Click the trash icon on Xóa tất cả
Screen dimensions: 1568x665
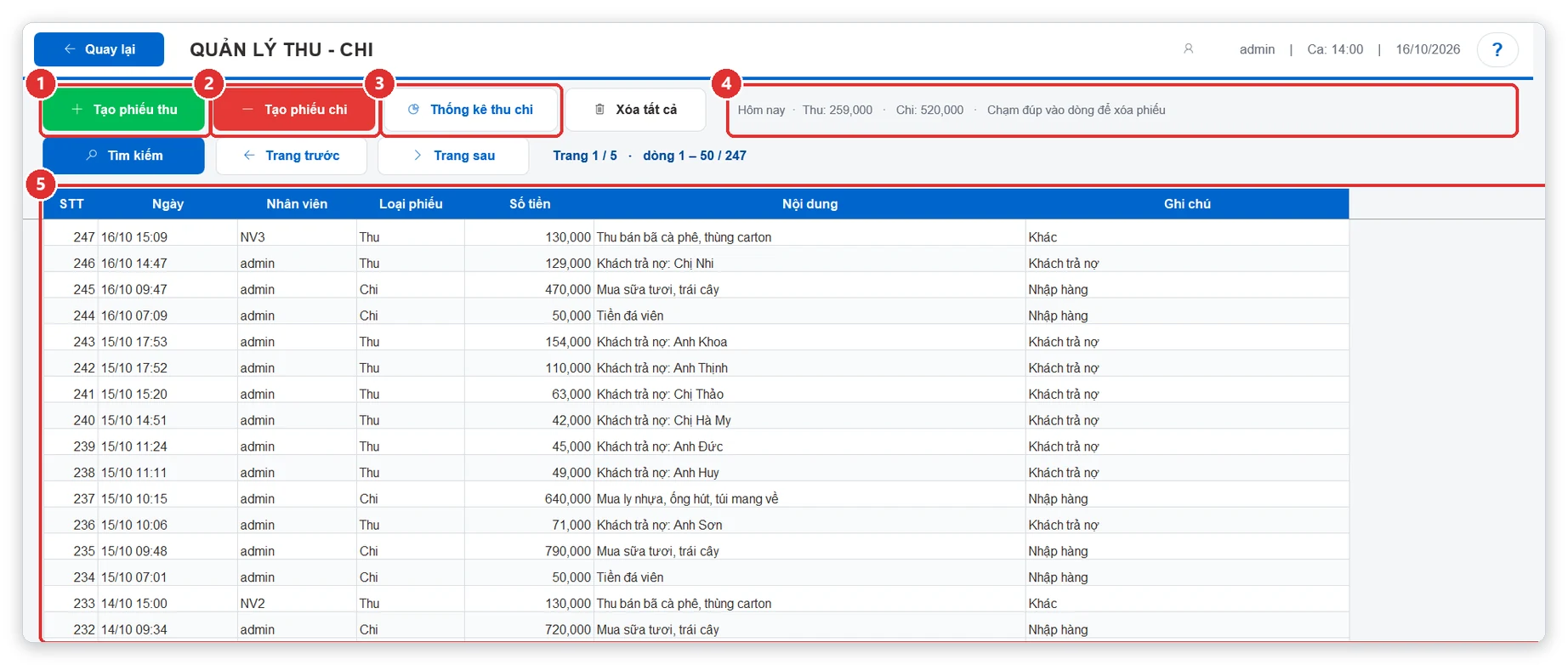pos(599,109)
